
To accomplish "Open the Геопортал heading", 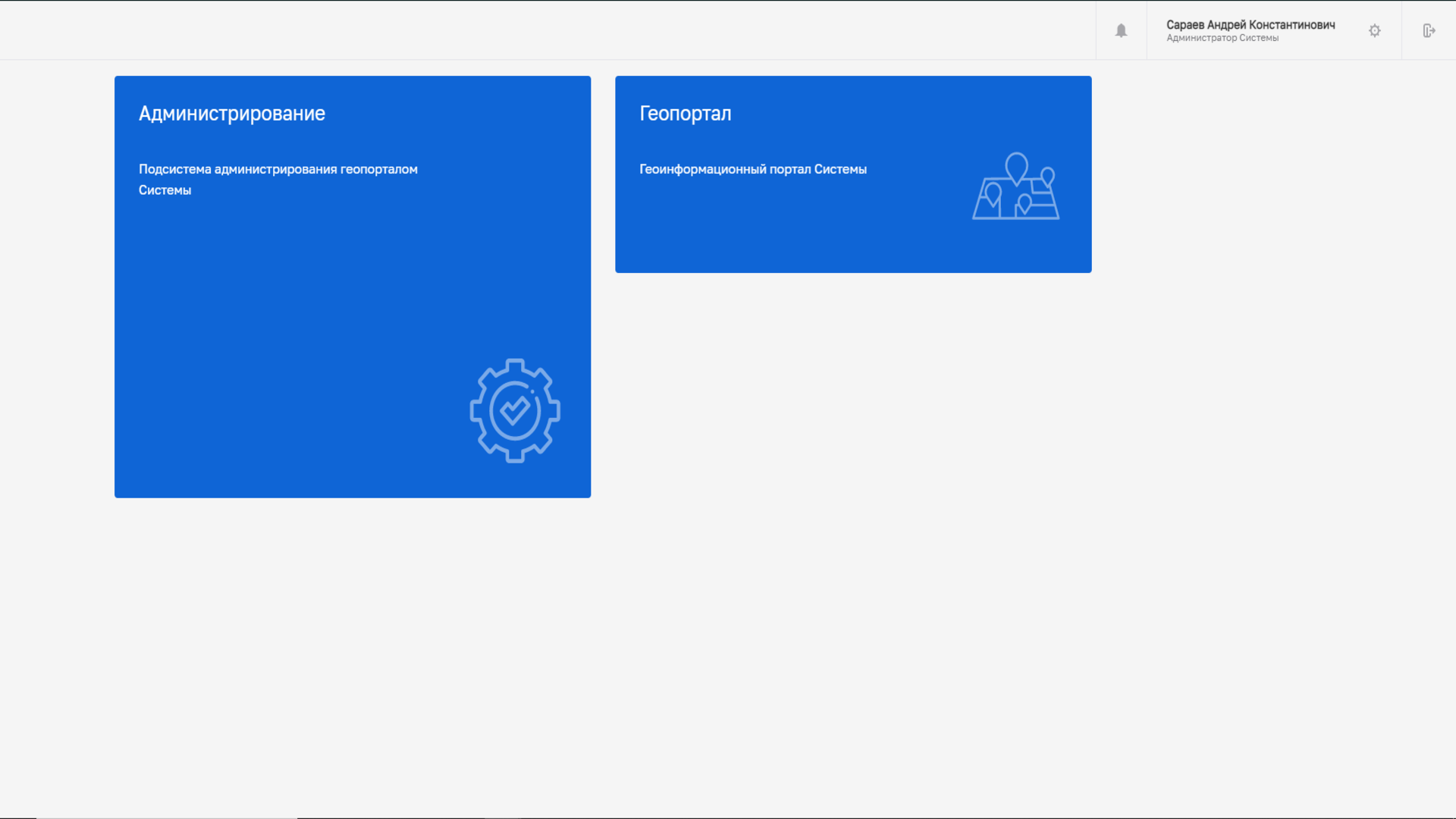I will (686, 114).
